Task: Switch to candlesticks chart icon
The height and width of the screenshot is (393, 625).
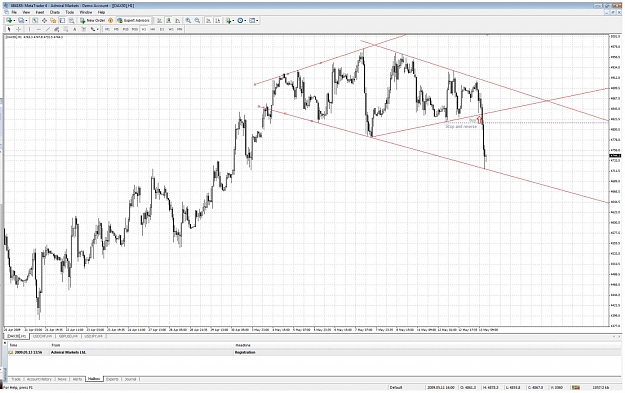Action: pos(169,20)
